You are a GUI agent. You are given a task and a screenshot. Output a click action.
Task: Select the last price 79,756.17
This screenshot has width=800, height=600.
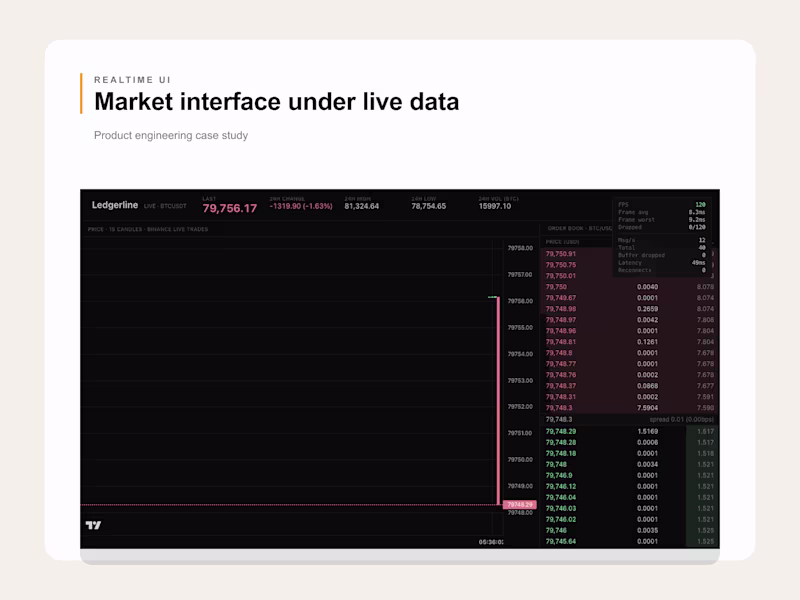(230, 208)
